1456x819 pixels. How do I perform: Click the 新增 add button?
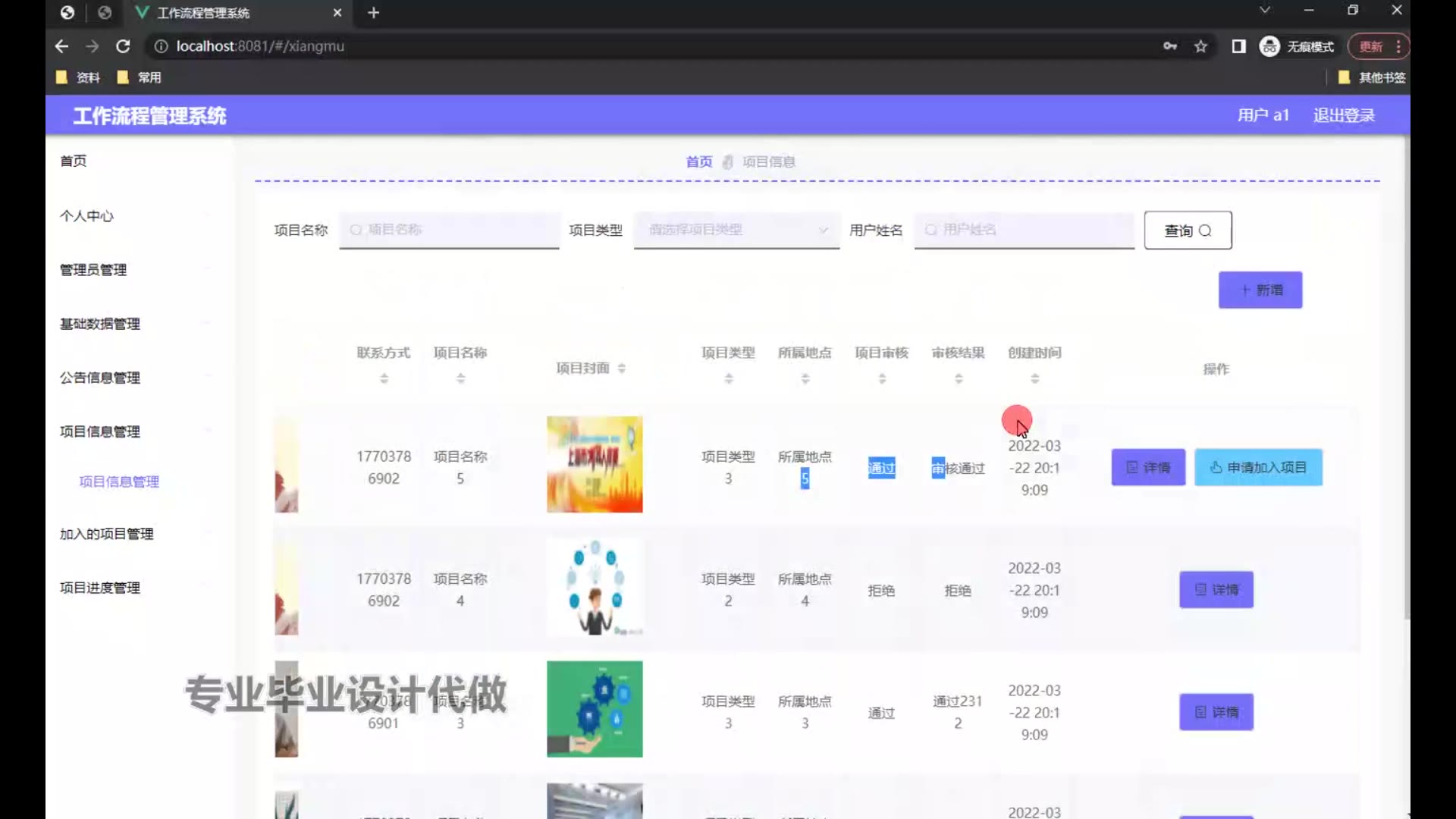pyautogui.click(x=1260, y=290)
